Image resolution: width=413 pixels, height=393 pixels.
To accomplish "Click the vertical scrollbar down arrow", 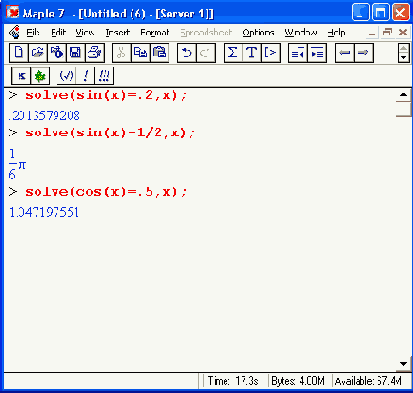I will (403, 364).
